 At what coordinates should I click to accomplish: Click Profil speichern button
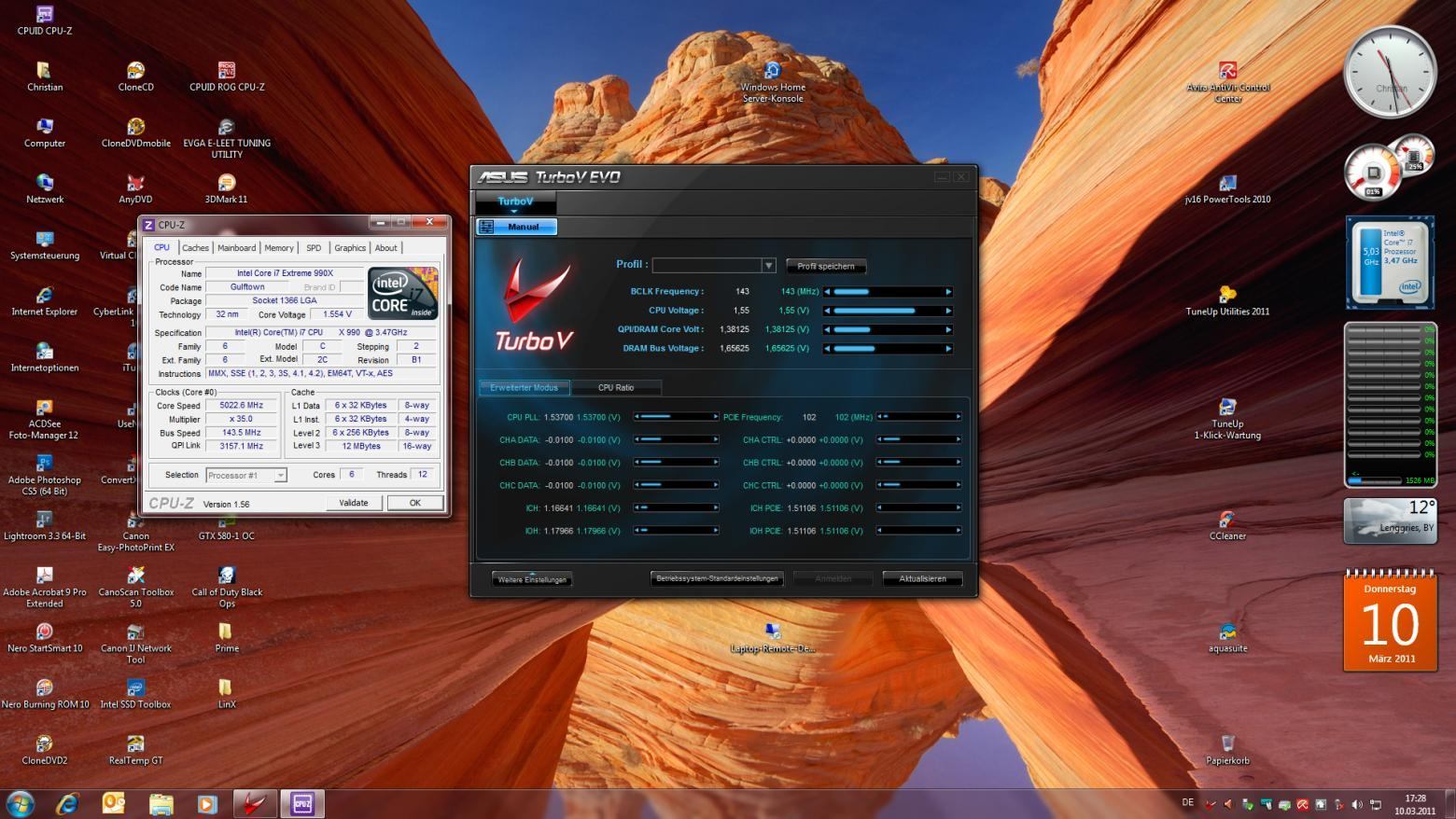tap(826, 266)
